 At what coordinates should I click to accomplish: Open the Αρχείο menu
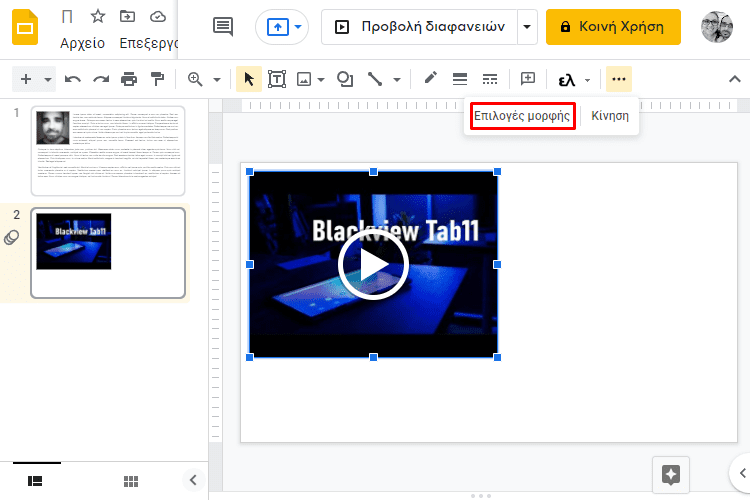(x=82, y=43)
